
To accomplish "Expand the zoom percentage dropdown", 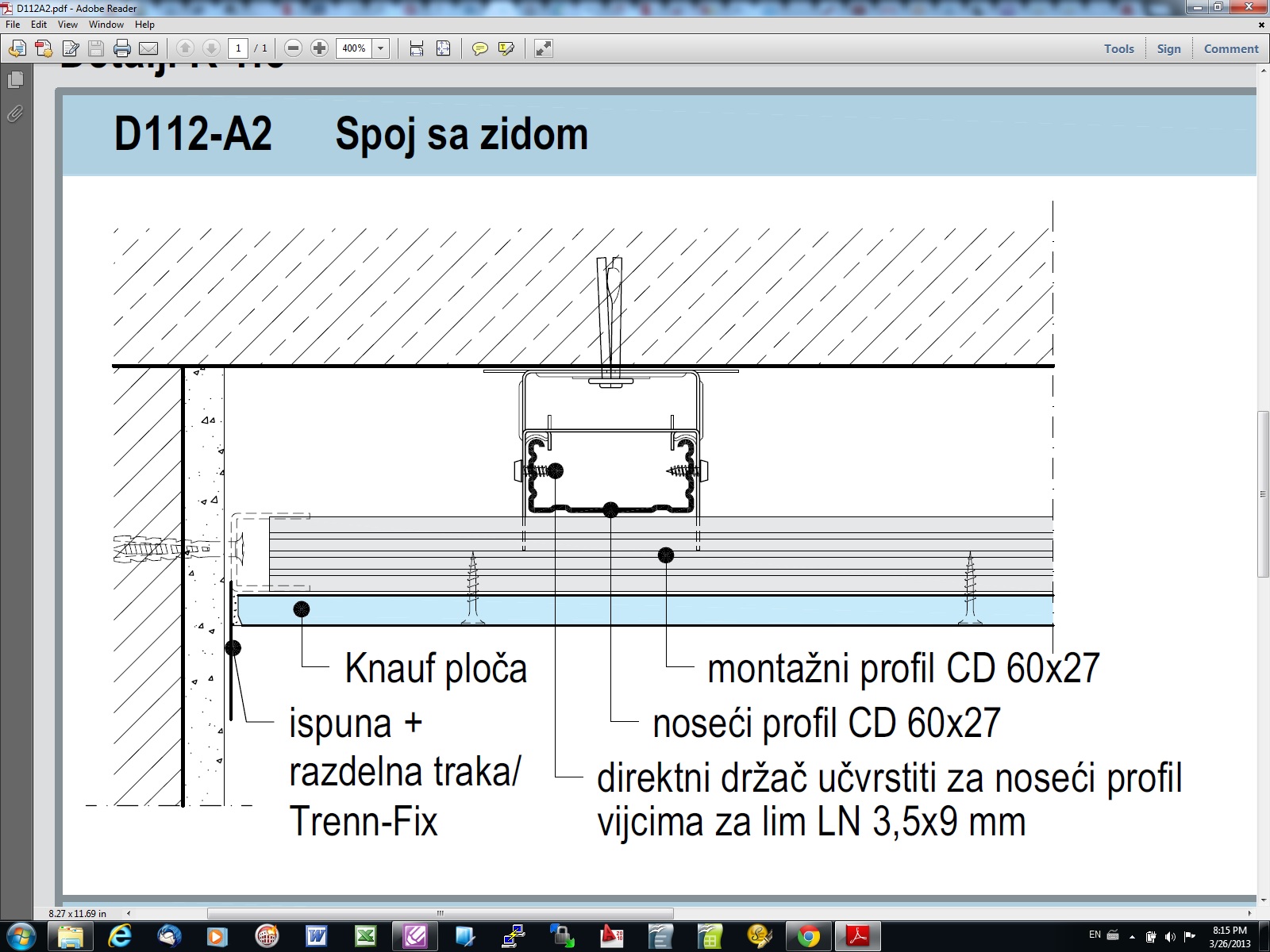I will click(381, 49).
